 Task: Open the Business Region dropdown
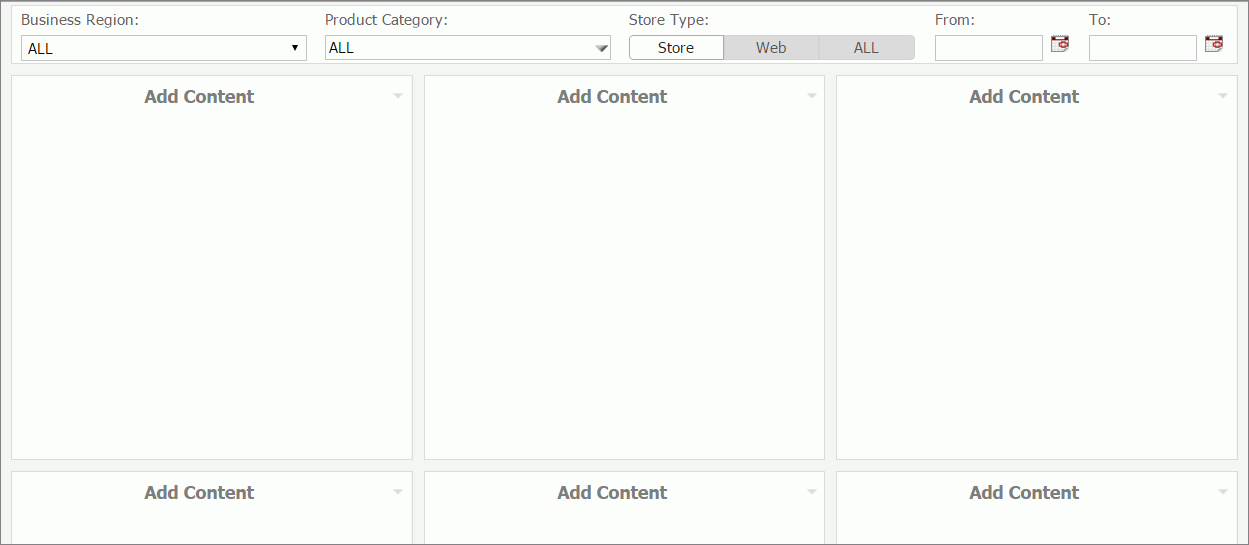[x=164, y=48]
